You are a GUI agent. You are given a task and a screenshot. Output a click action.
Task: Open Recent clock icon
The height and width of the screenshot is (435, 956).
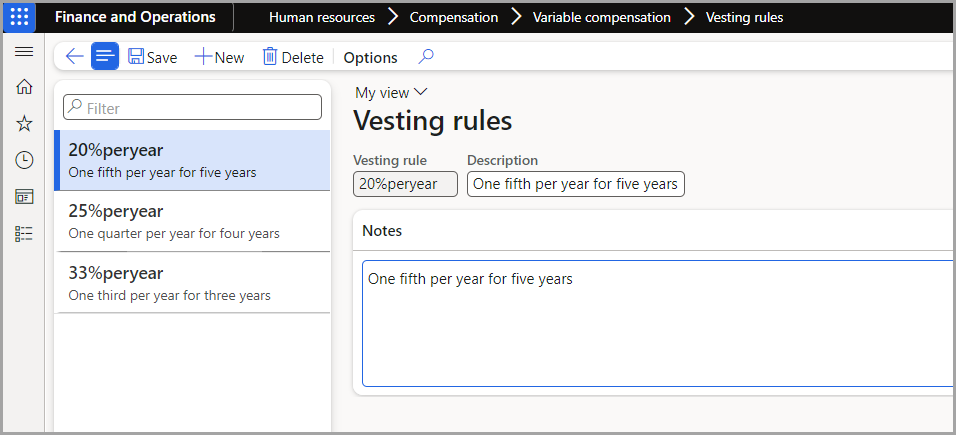coord(24,160)
